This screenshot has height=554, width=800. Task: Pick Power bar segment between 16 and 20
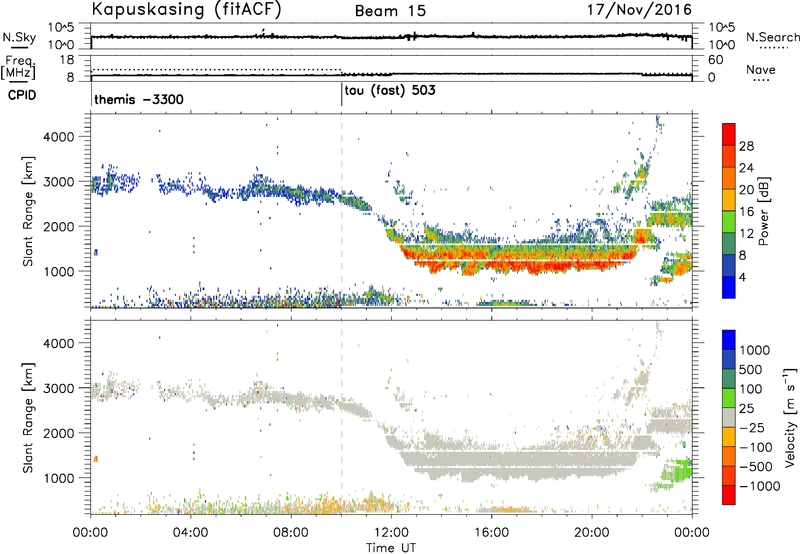(729, 200)
